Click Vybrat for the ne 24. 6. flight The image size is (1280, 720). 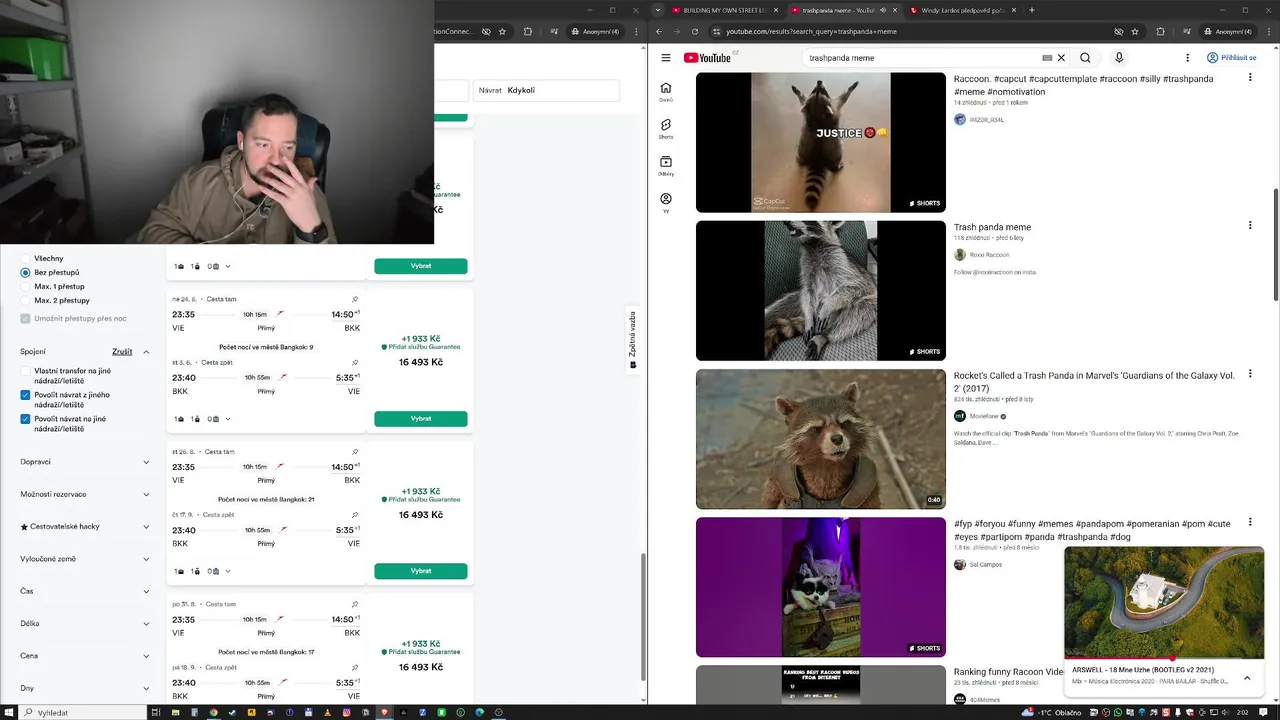(421, 419)
